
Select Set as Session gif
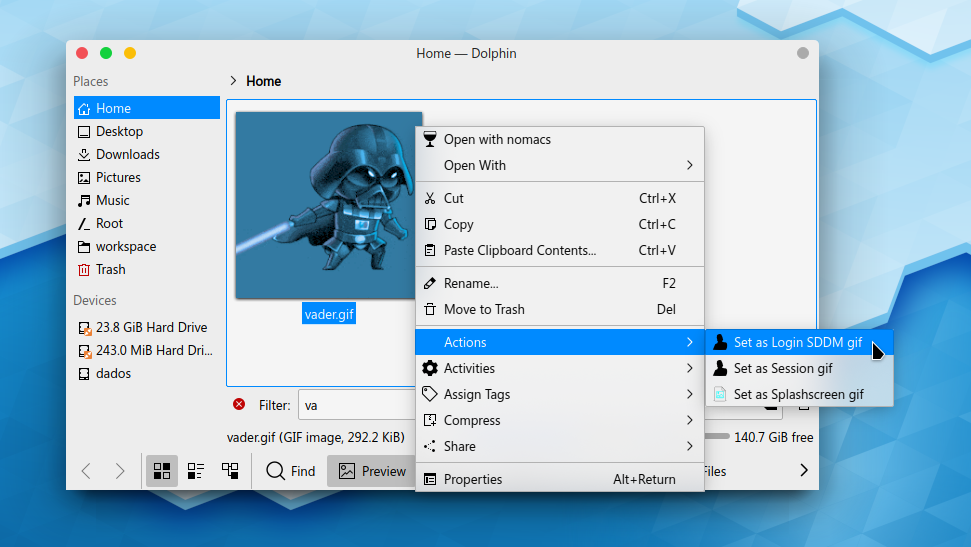(799, 368)
